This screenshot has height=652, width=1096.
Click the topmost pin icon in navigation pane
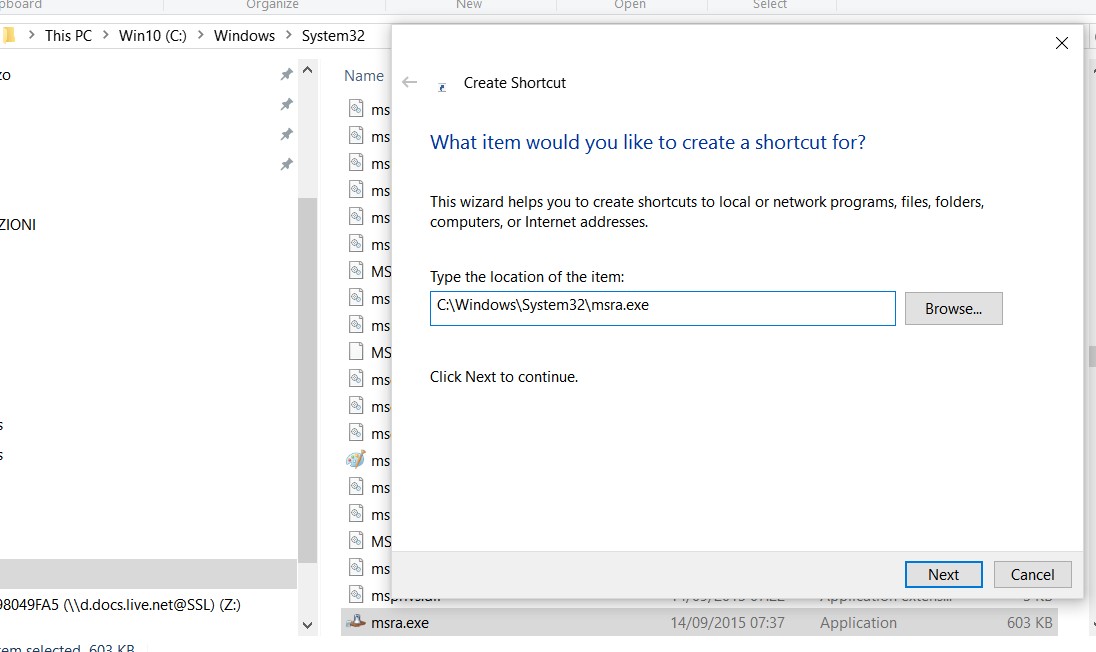[287, 75]
